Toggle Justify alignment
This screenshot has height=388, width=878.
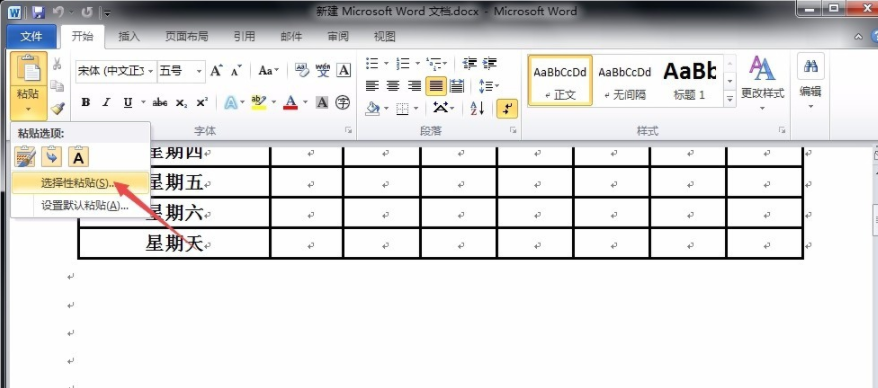[436, 86]
